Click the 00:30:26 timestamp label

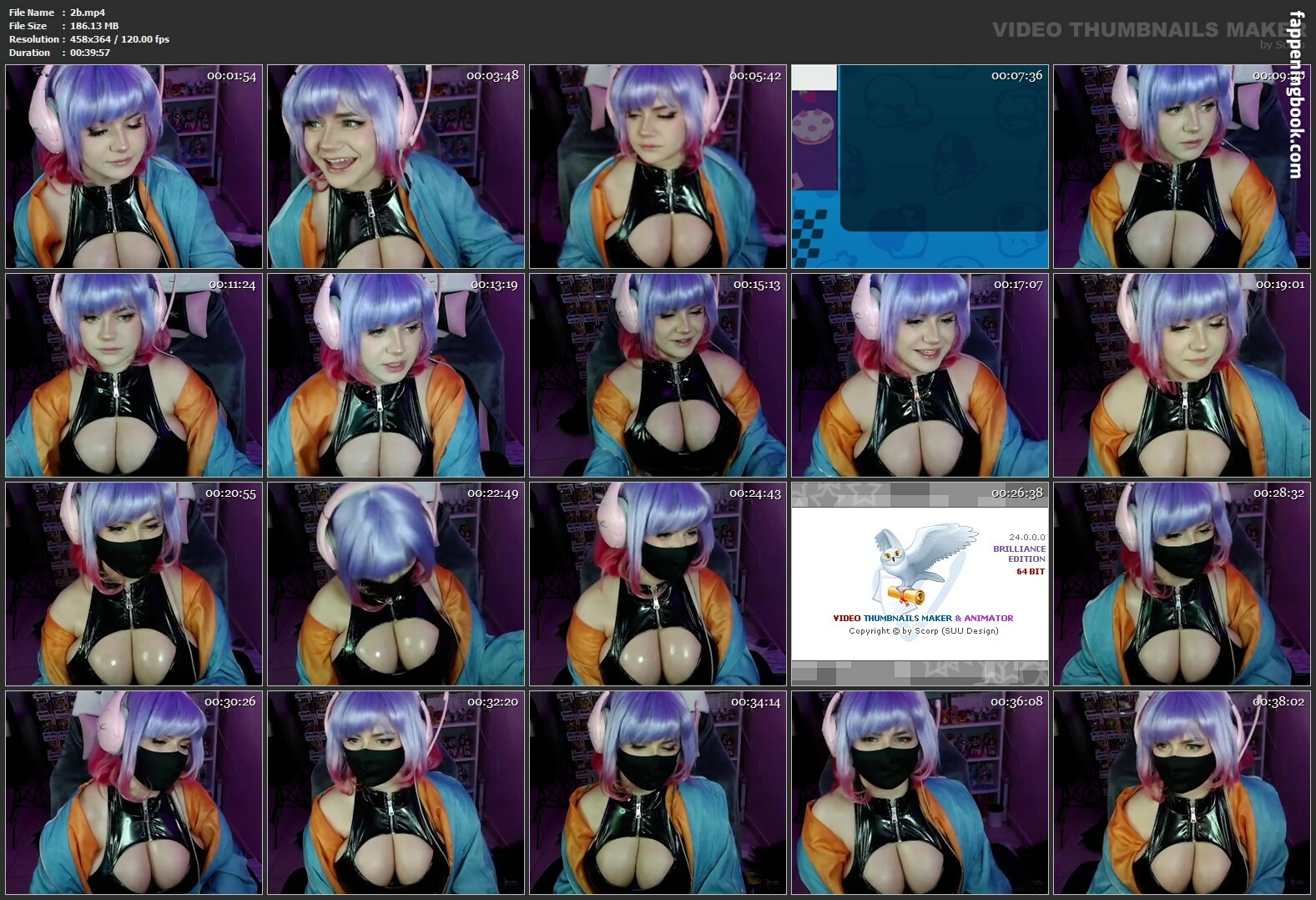[230, 702]
